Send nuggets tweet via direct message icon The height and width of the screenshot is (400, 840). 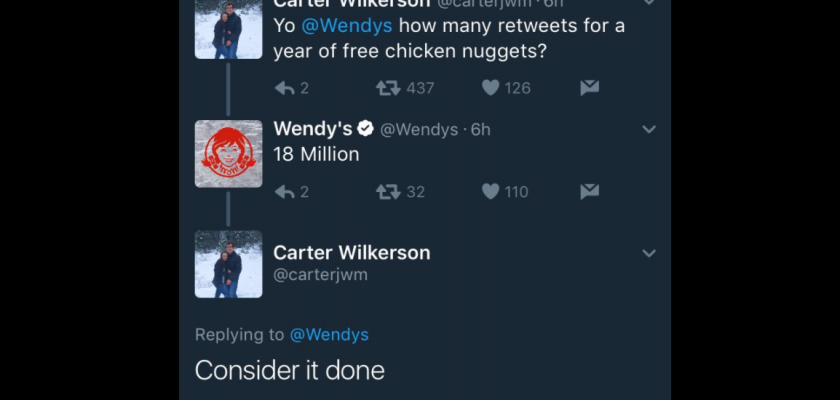coord(590,88)
